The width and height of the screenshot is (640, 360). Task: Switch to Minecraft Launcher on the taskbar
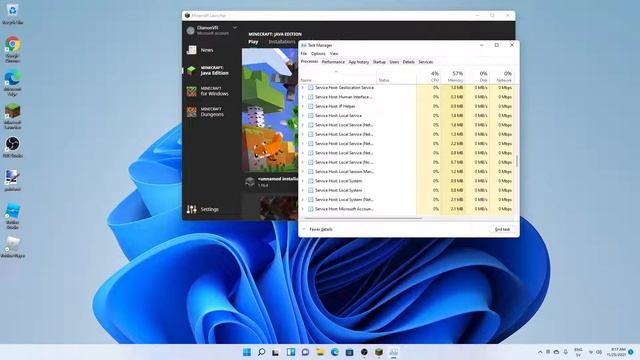tap(379, 352)
